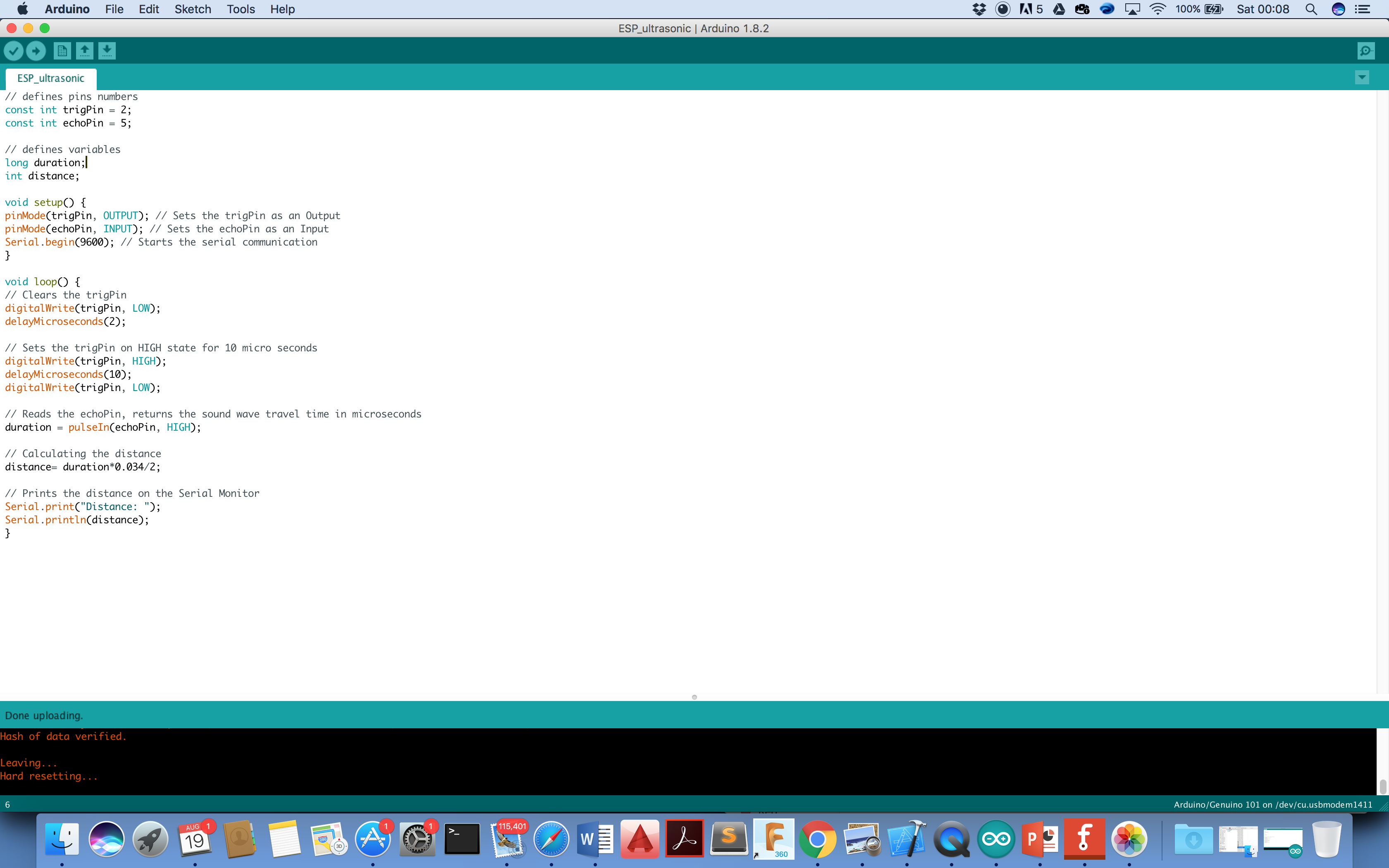This screenshot has height=868, width=1389.
Task: Create a new sketch with the New icon
Action: click(62, 51)
